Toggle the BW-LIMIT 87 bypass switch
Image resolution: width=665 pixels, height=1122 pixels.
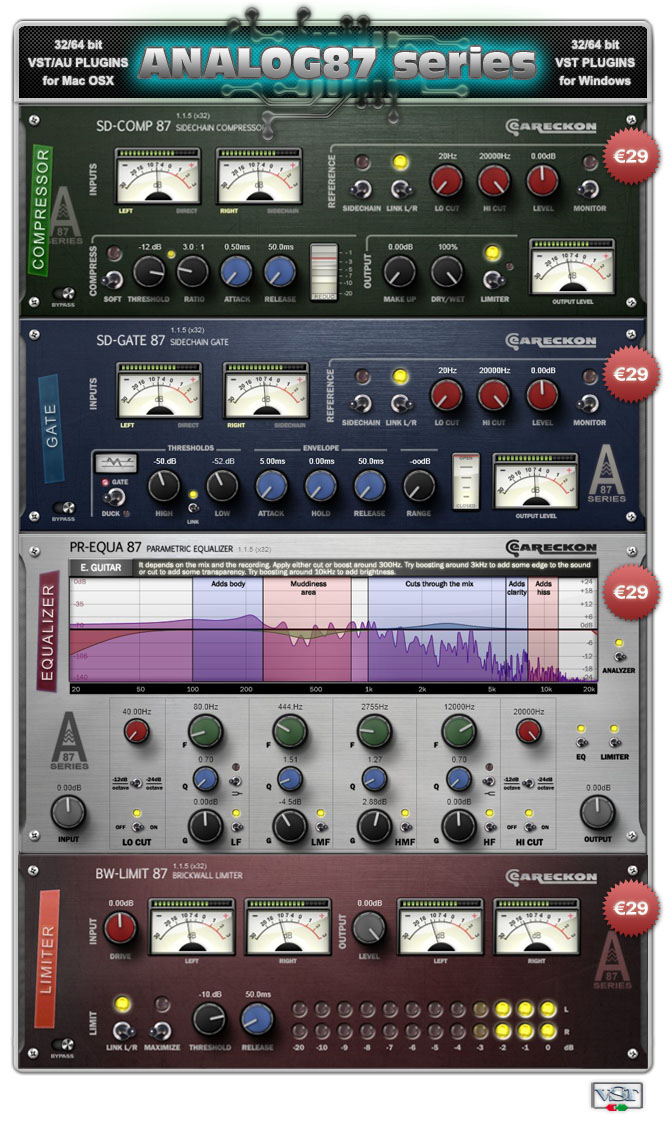tap(65, 1045)
